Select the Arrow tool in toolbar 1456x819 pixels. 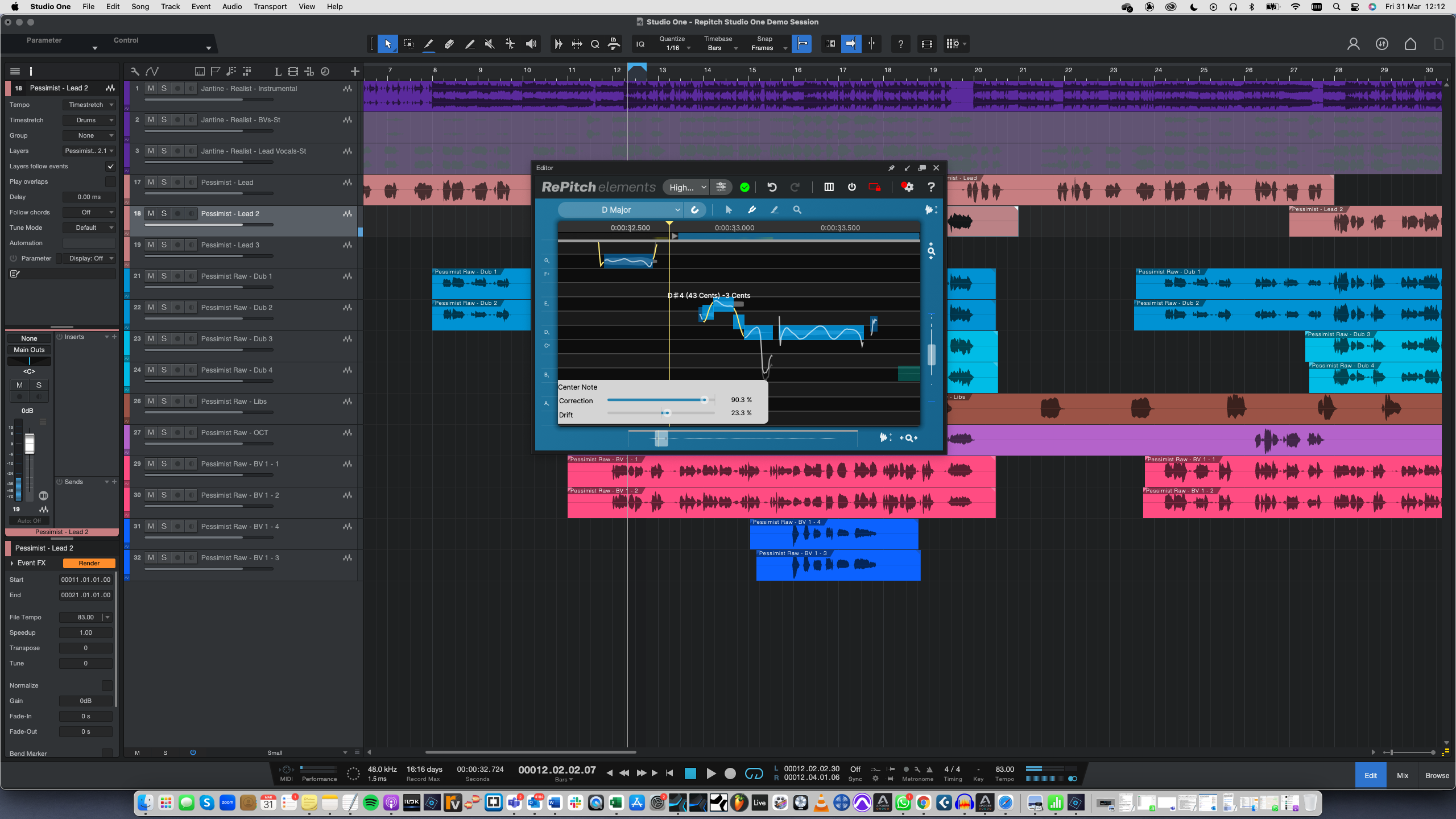pyautogui.click(x=387, y=44)
